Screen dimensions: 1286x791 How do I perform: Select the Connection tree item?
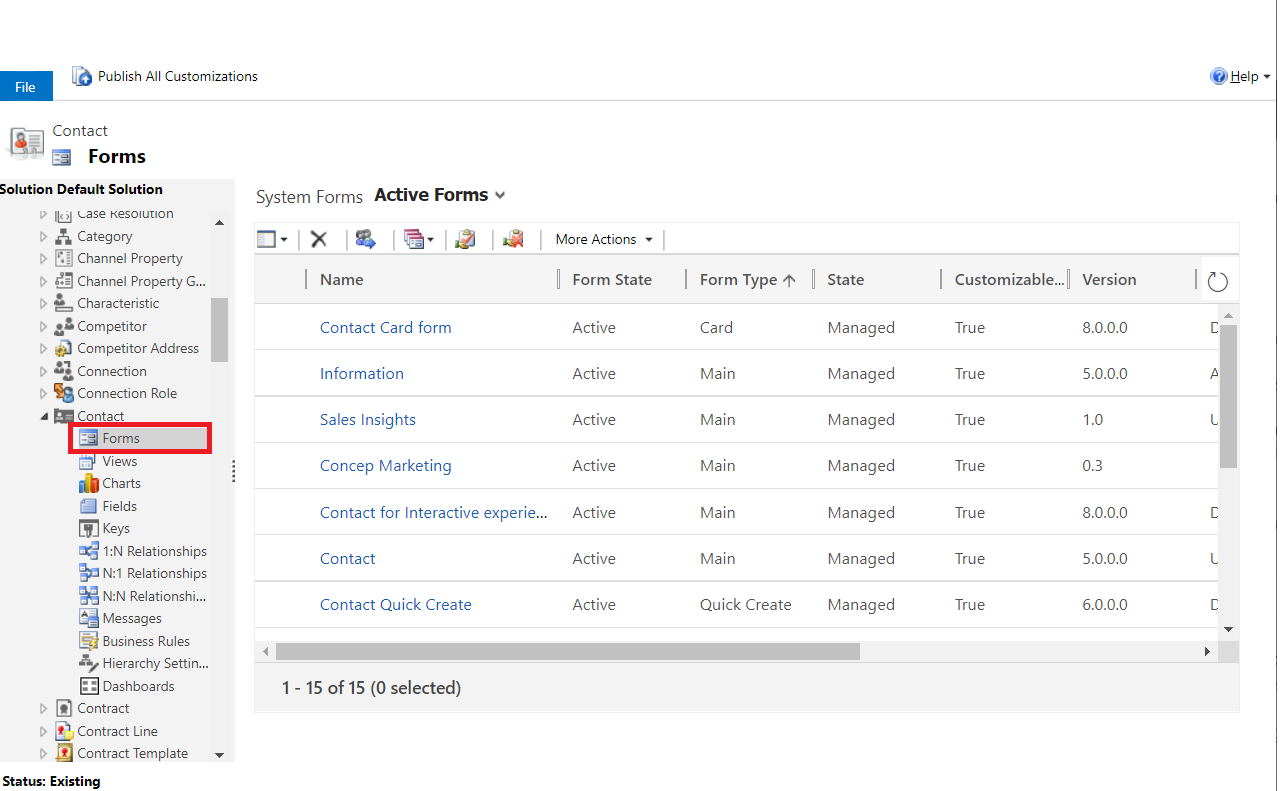click(112, 371)
